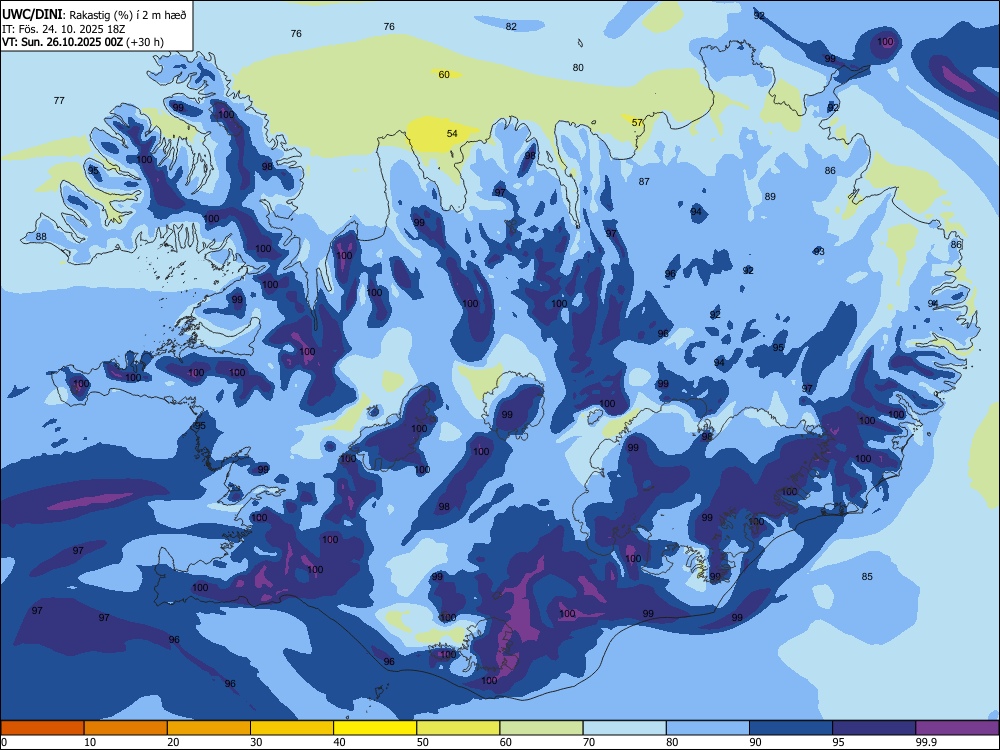The height and width of the screenshot is (750, 1000).
Task: Click the humidity value 88 on the map
Action: point(41,237)
